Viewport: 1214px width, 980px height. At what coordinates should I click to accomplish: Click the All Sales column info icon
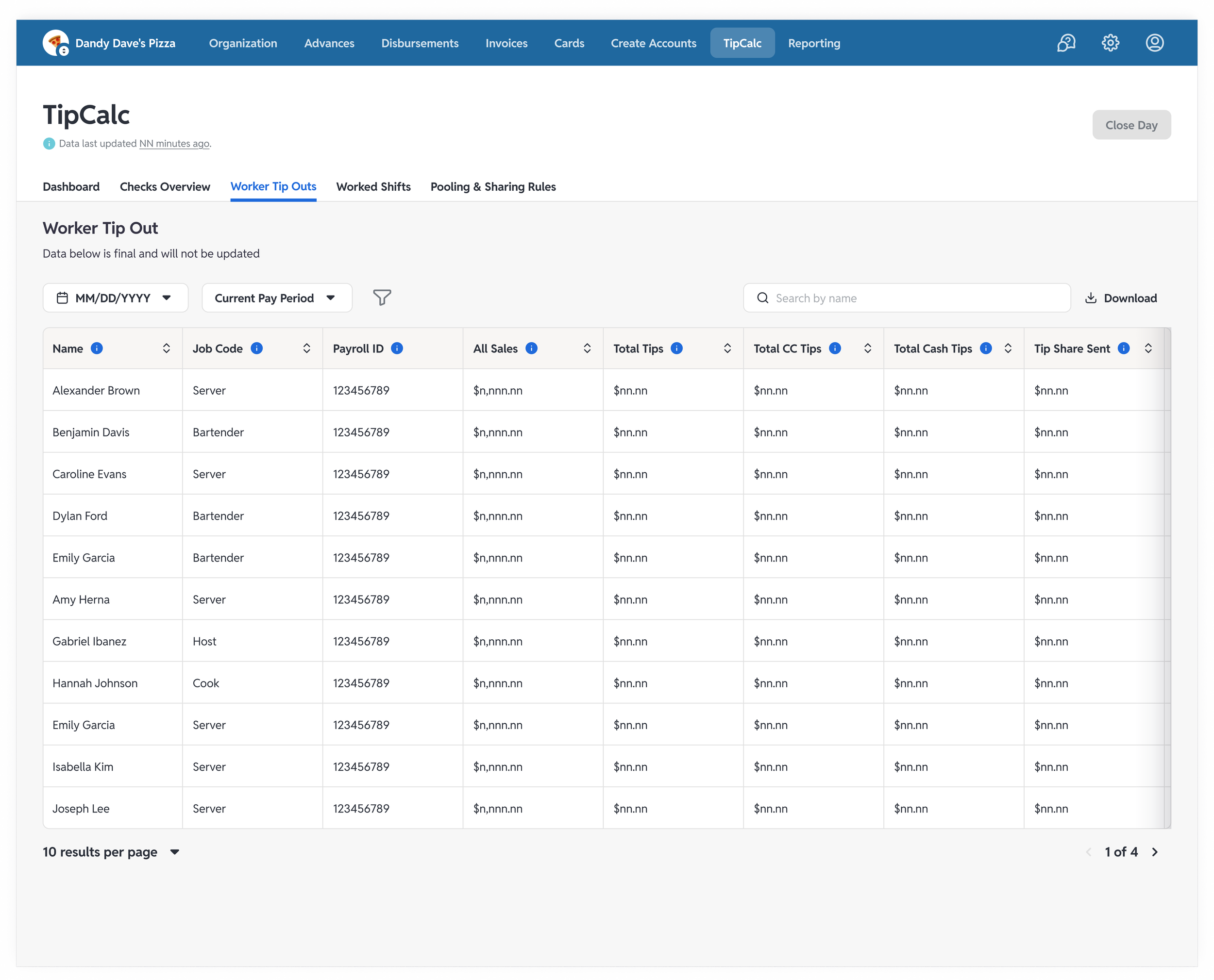(531, 349)
